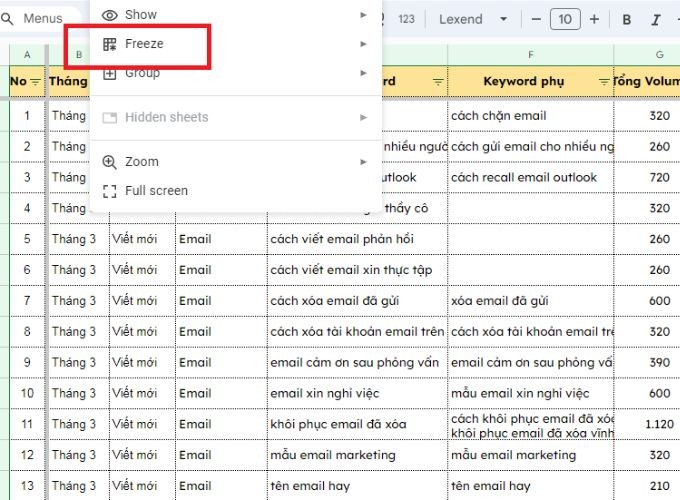The image size is (680, 500).
Task: Expand the Show submenu arrow
Action: point(363,15)
